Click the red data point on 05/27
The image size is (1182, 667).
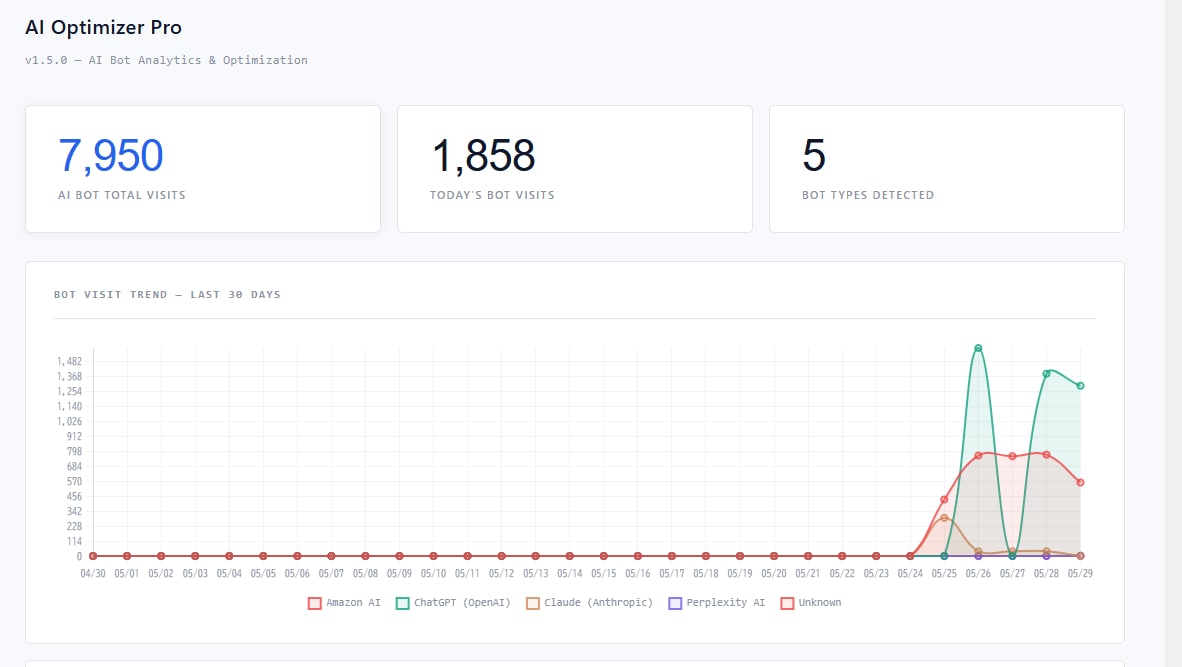pos(1012,457)
